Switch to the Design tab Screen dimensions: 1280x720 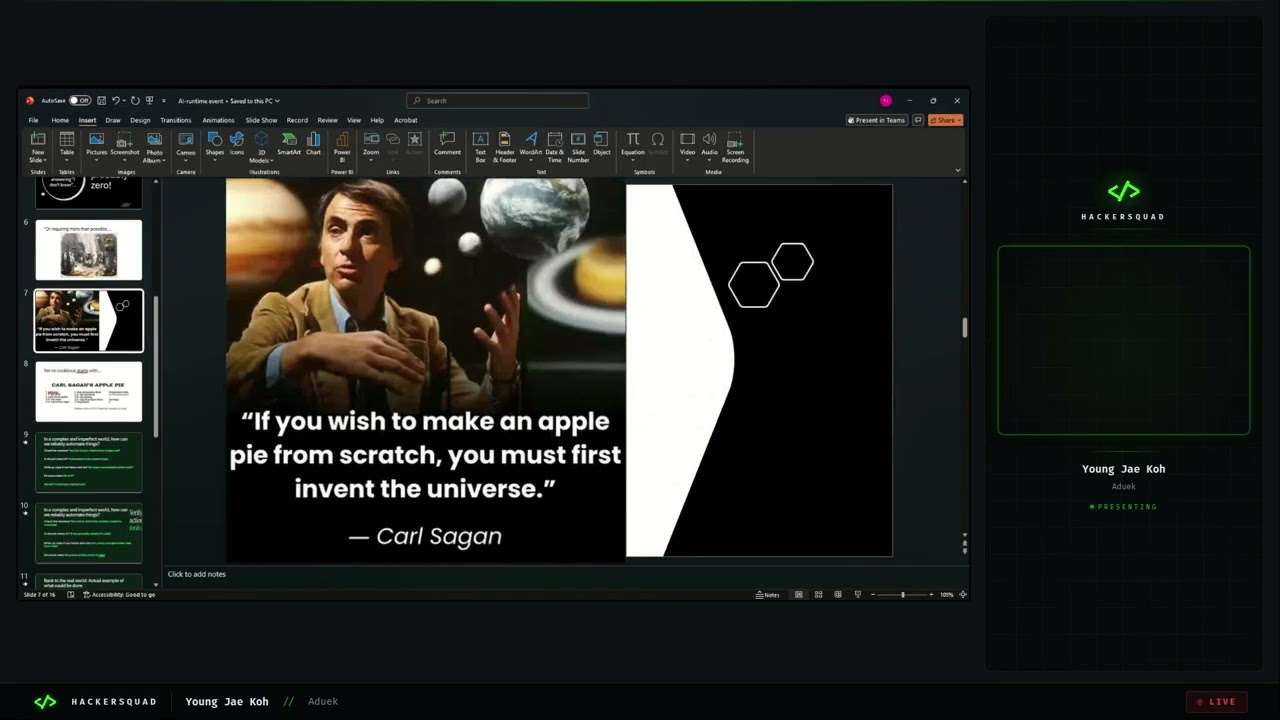point(140,120)
